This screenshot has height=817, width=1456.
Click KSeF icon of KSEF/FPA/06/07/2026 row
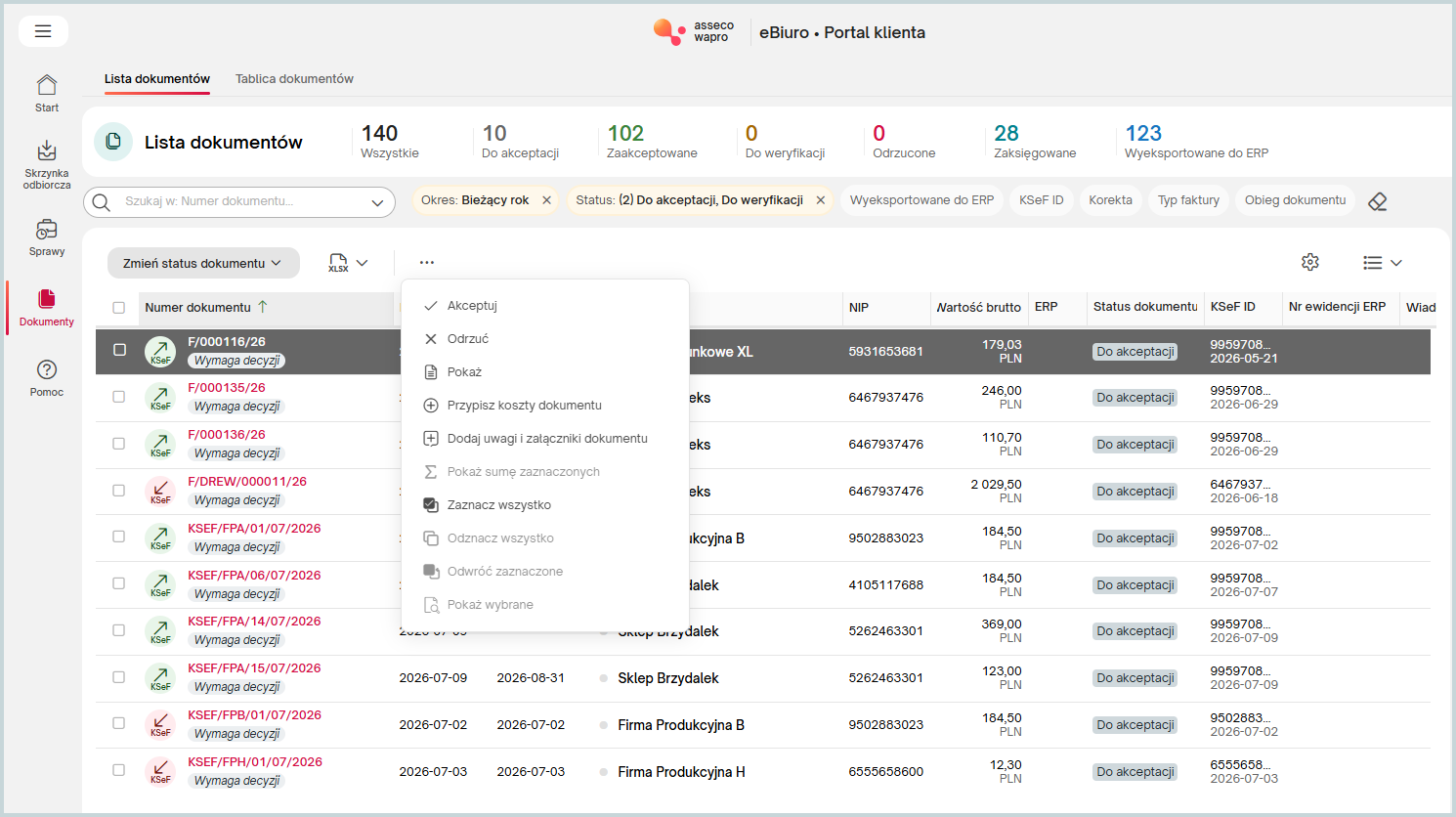coord(160,584)
